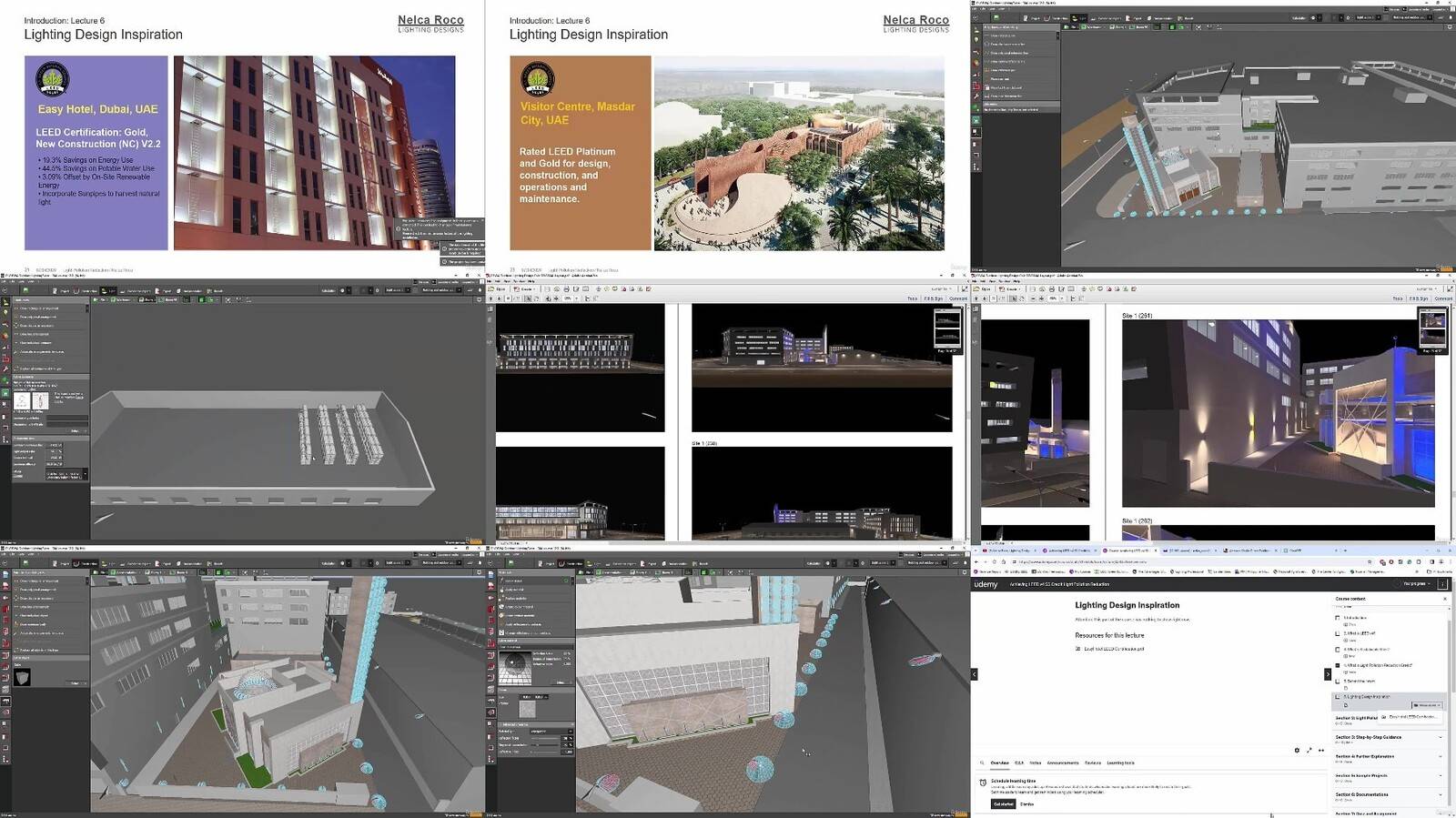Screen dimensions: 1456x818
Task: Click the Udemy logo
Action: (x=986, y=584)
